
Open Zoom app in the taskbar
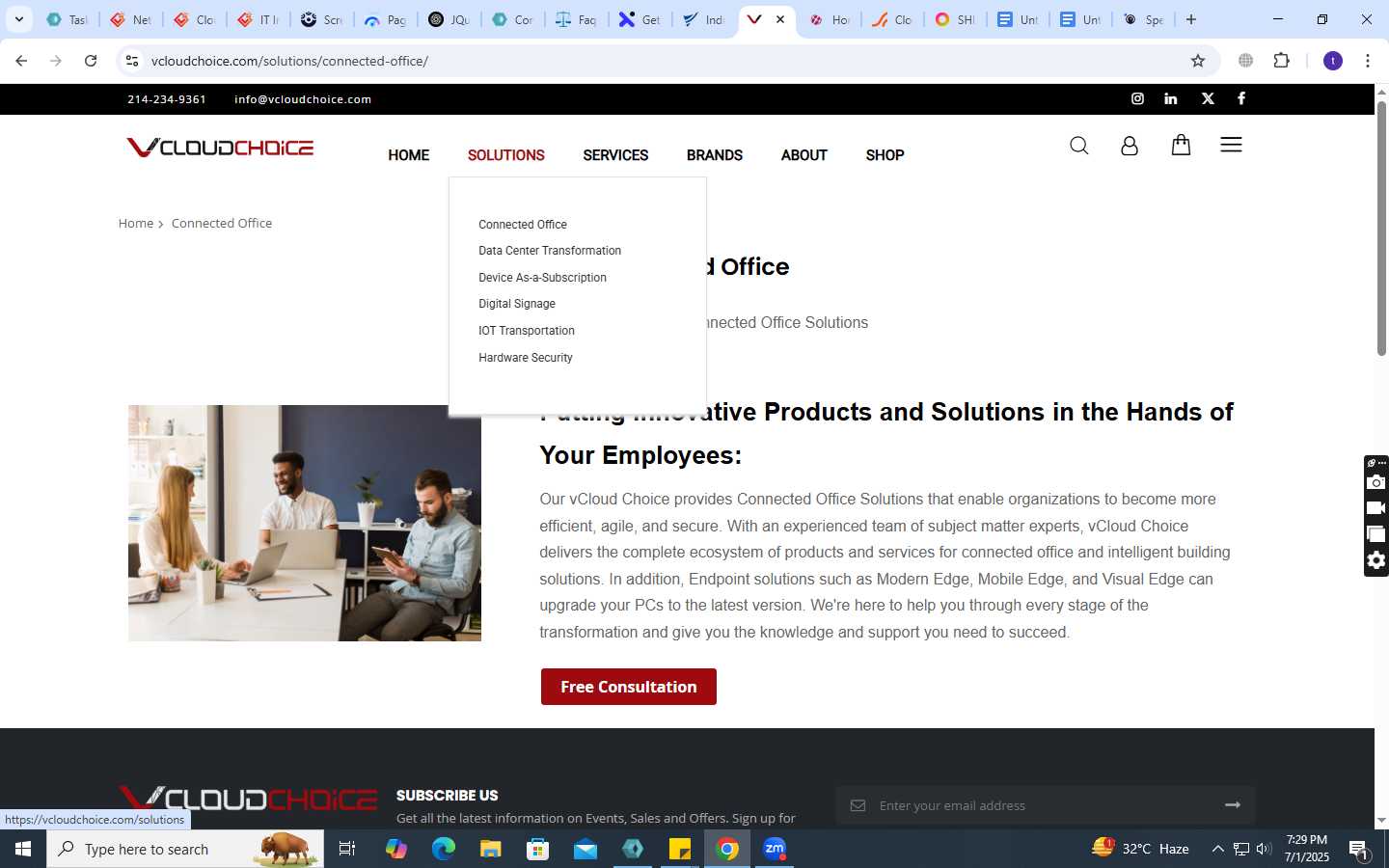(x=775, y=849)
